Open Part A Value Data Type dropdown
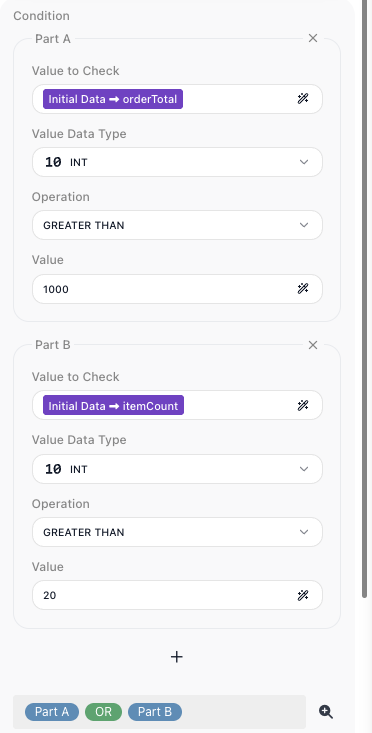 point(177,162)
